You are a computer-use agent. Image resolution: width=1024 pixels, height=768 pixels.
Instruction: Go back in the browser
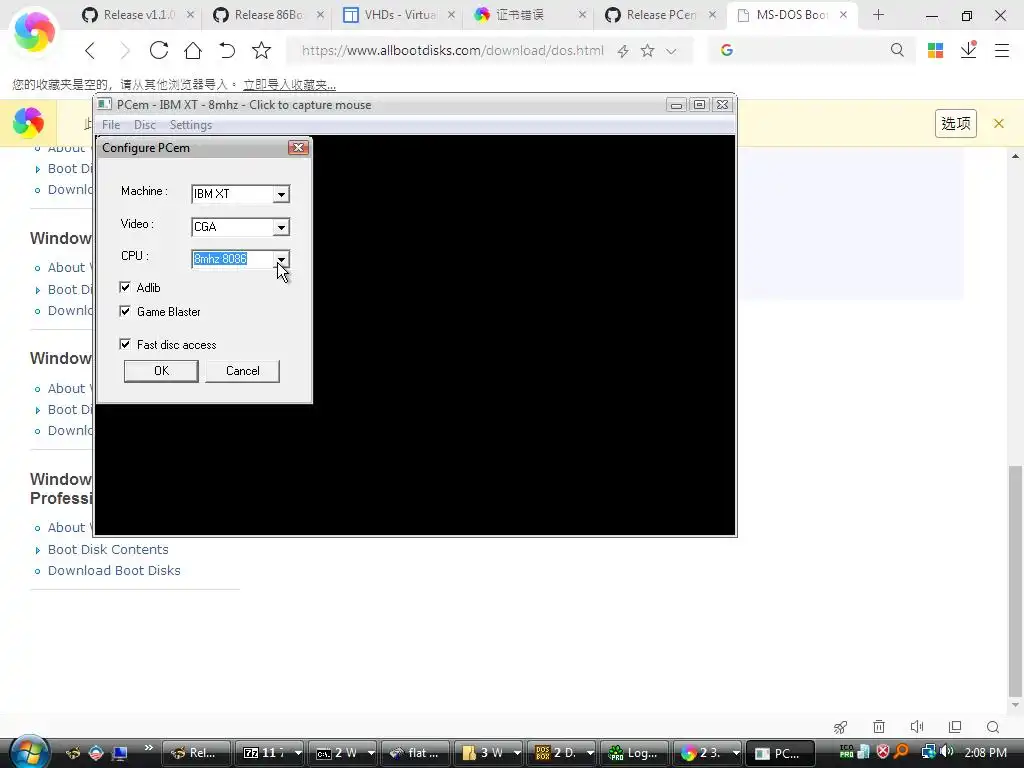[x=91, y=50]
